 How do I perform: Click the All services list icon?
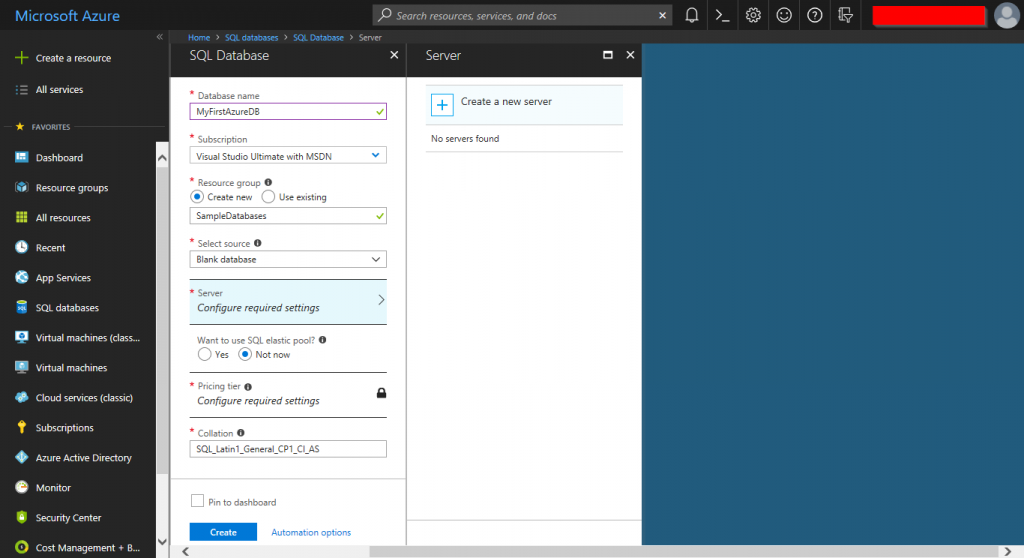[x=22, y=90]
